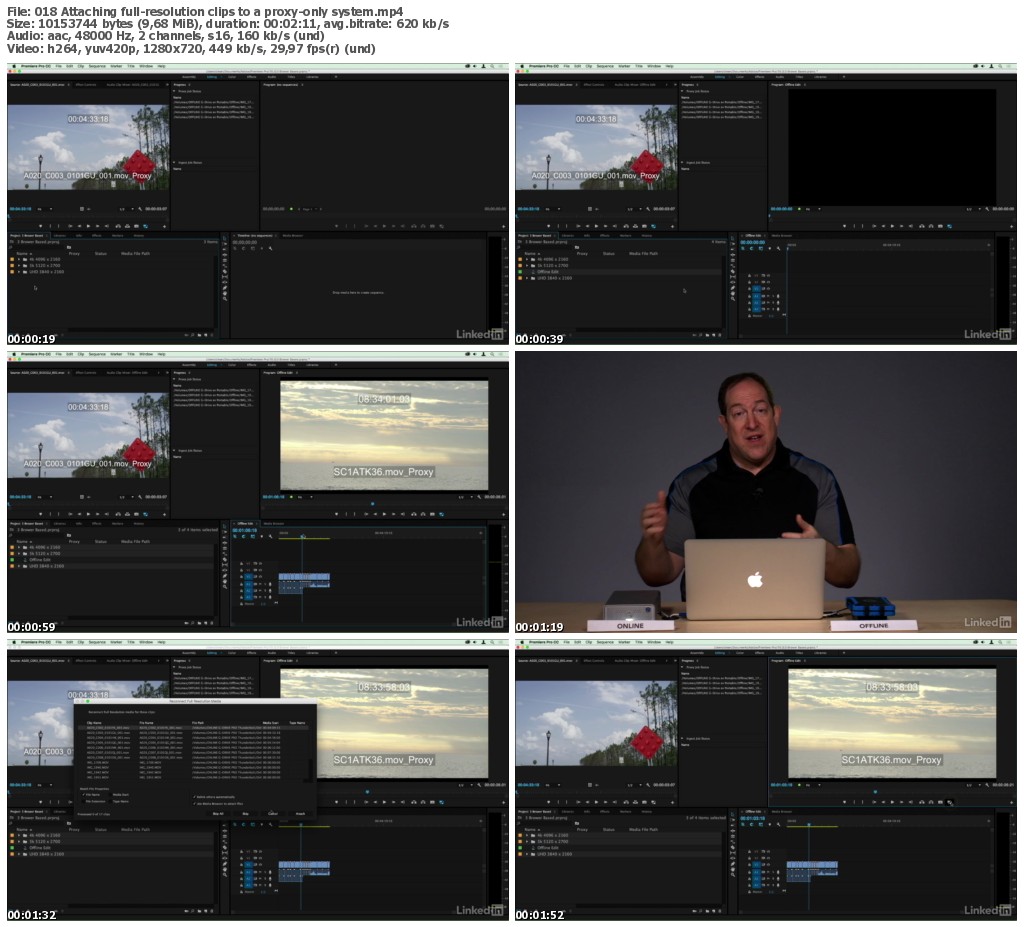
Task: Play the Source monitor in the 00:00:19 frame
Action: (x=88, y=226)
